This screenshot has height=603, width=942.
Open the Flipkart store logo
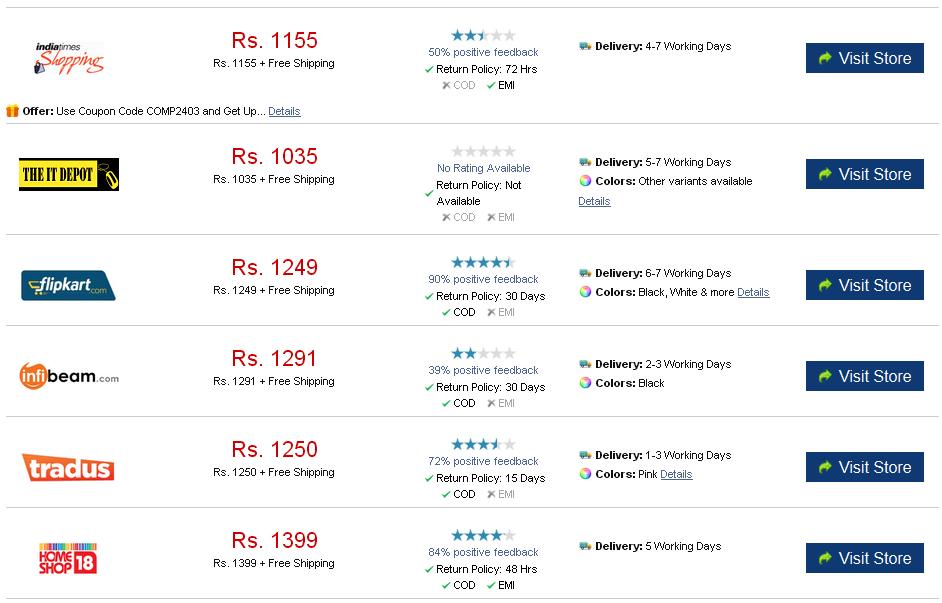[68, 285]
